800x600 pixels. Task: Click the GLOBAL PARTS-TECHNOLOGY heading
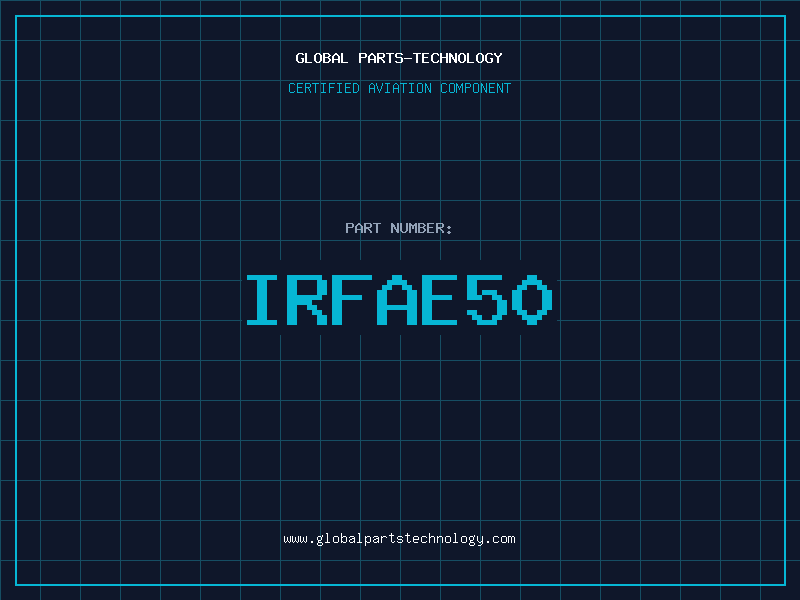(x=399, y=58)
